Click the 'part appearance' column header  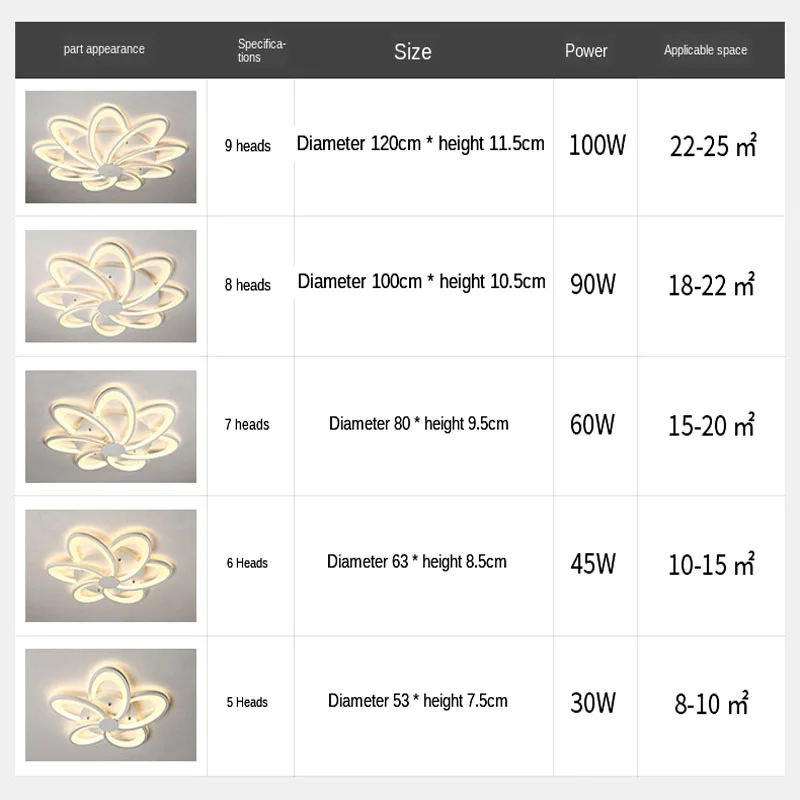point(104,49)
